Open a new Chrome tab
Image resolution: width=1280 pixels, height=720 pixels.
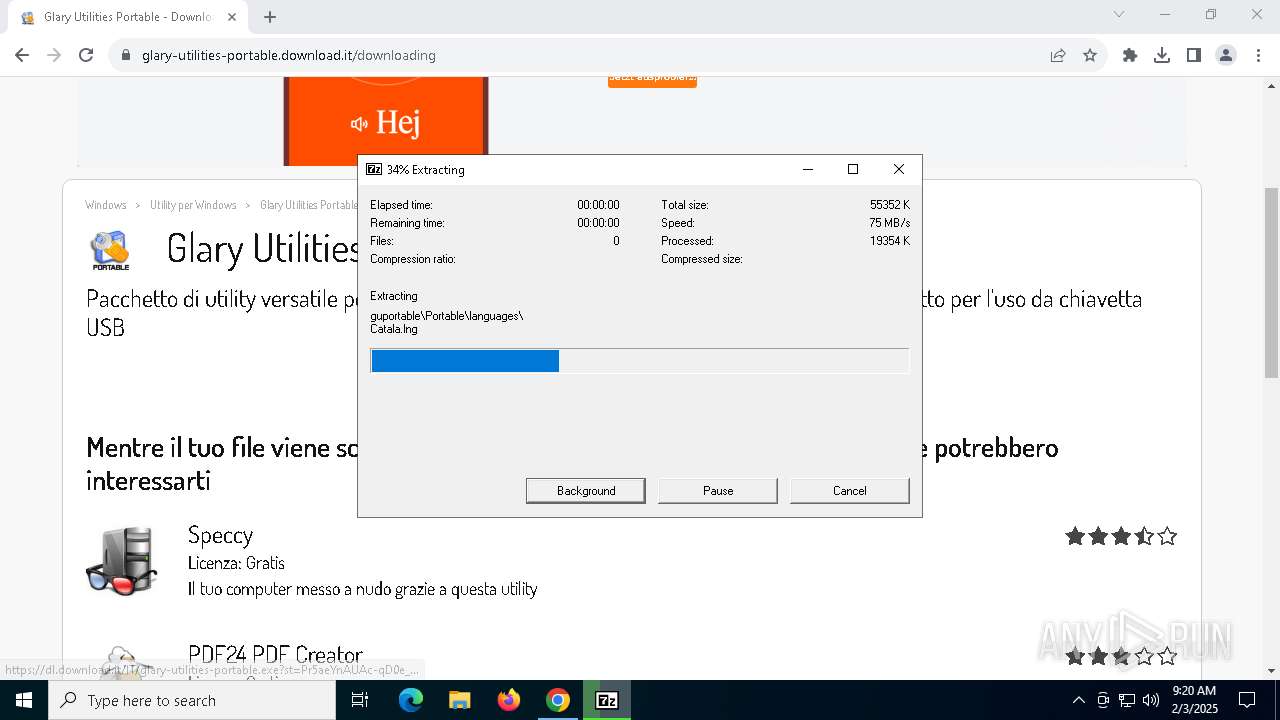270,17
